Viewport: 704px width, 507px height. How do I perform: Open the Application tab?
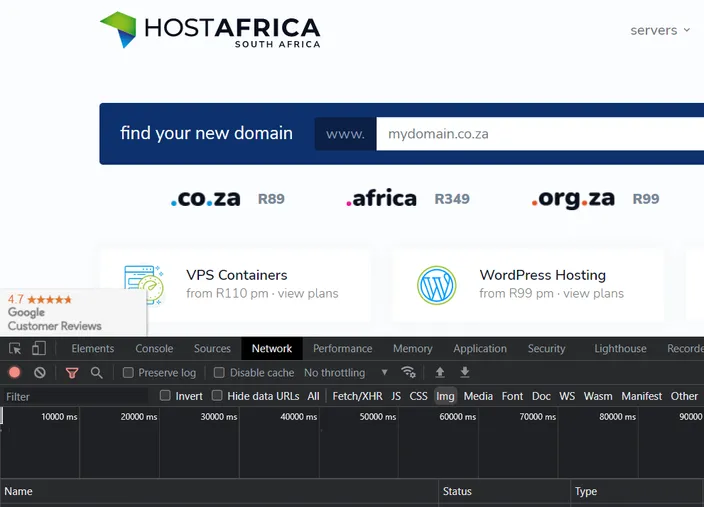click(x=480, y=348)
